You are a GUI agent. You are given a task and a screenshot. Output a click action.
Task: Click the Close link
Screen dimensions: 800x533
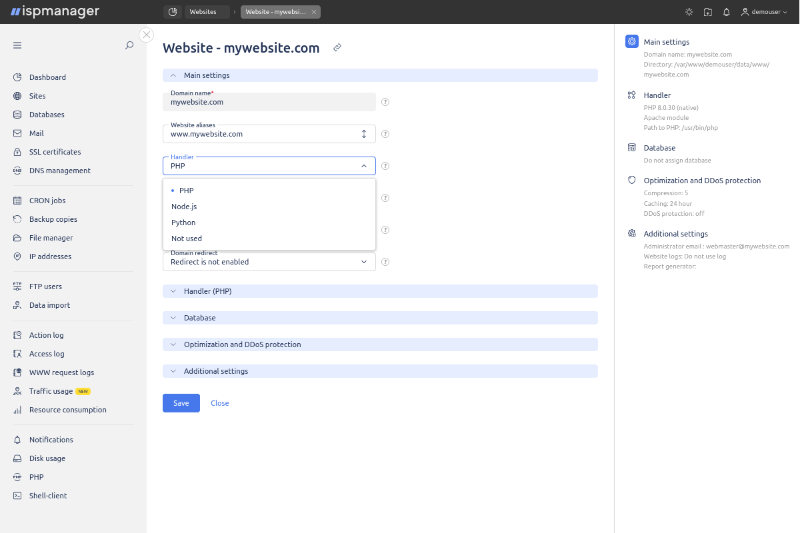click(219, 403)
